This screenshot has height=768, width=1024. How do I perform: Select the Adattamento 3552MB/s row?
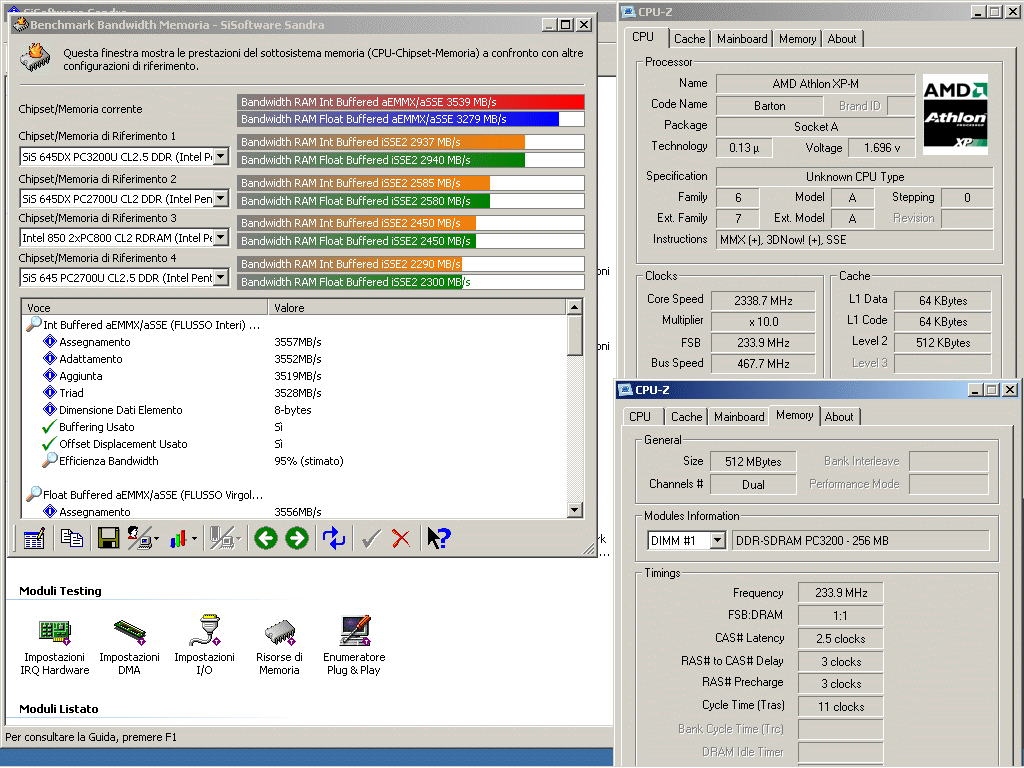pos(294,359)
